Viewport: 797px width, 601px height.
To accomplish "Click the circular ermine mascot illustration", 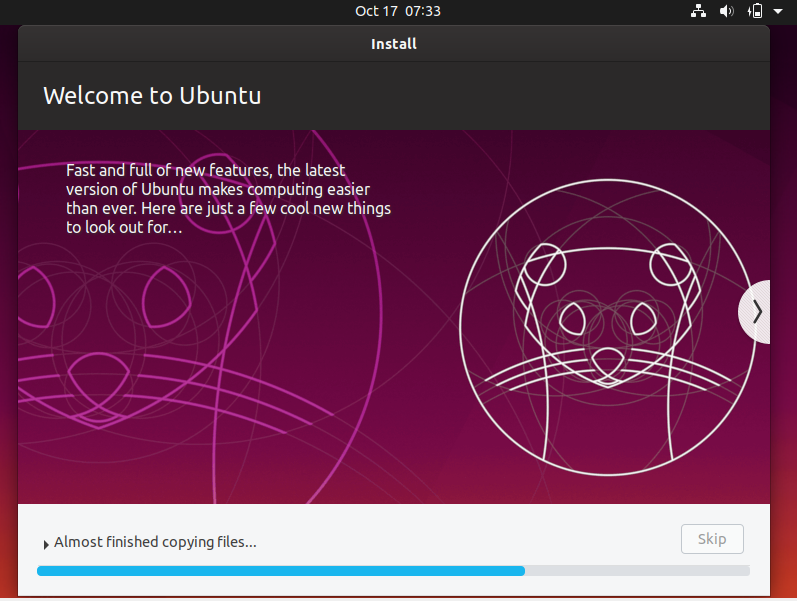I will point(607,327).
